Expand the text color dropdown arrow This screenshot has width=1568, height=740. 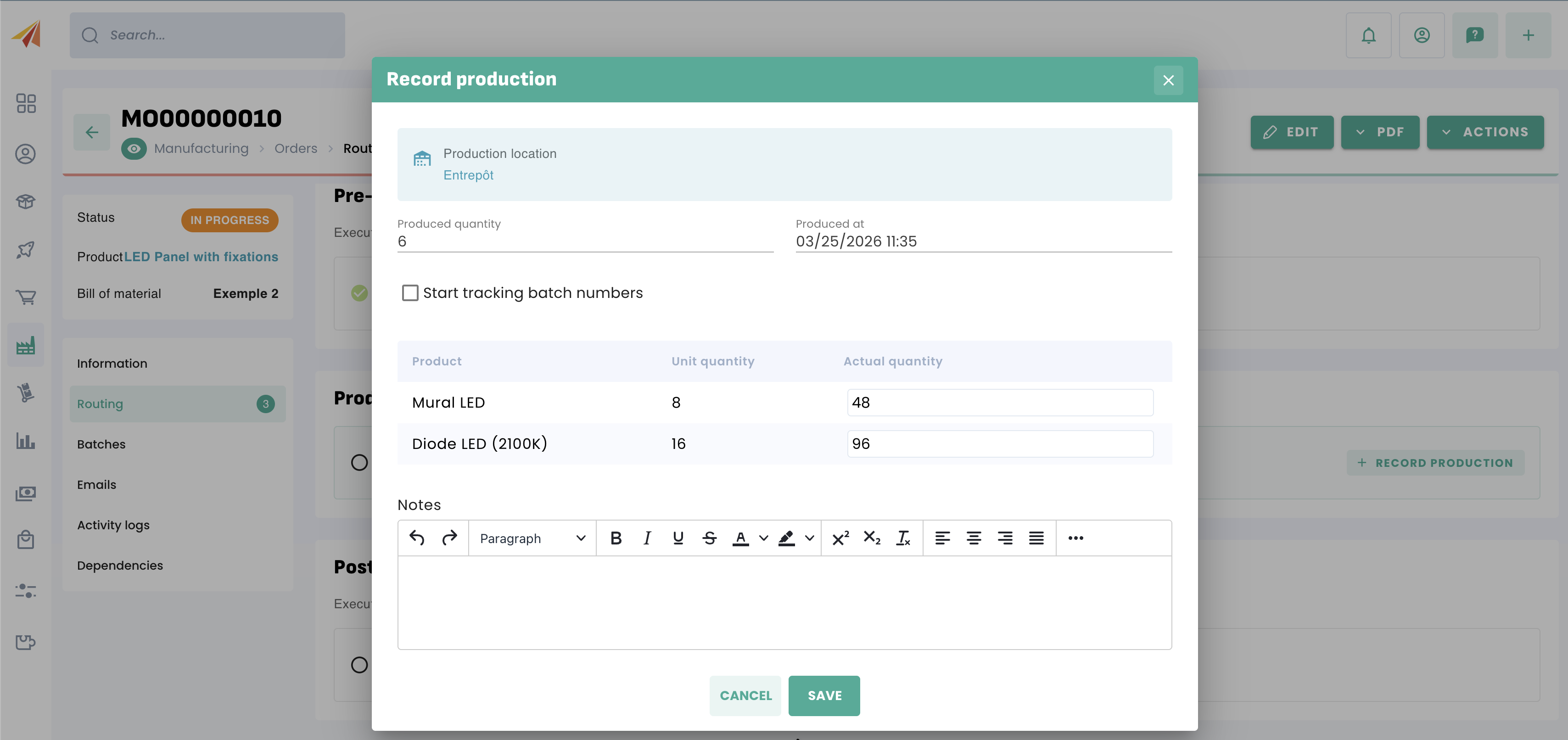764,538
